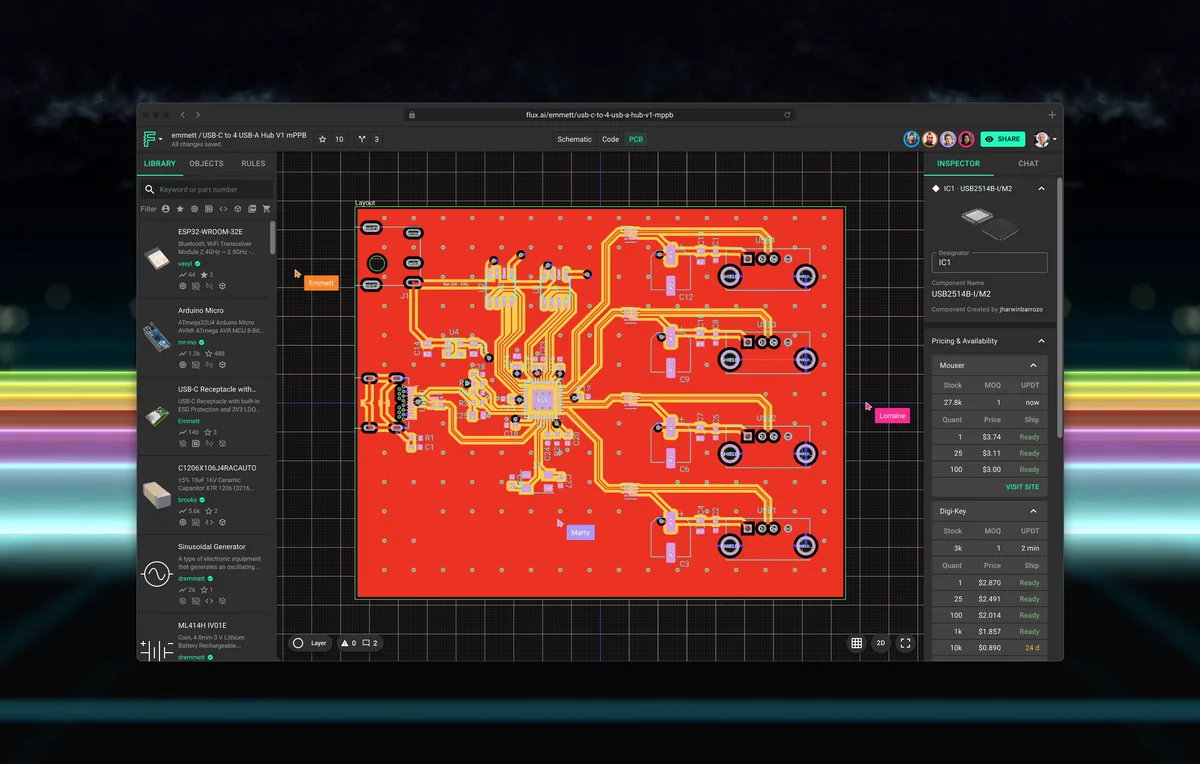Click the jharwinbarrozo creator link
The width and height of the screenshot is (1200, 764).
tap(1021, 309)
